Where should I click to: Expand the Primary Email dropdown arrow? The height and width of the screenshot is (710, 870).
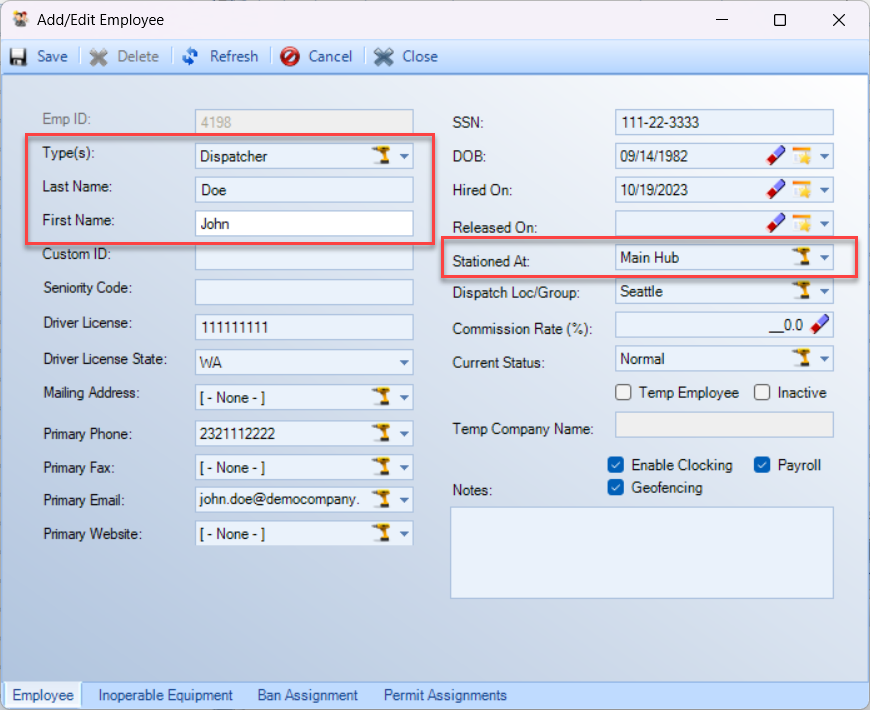pos(404,500)
